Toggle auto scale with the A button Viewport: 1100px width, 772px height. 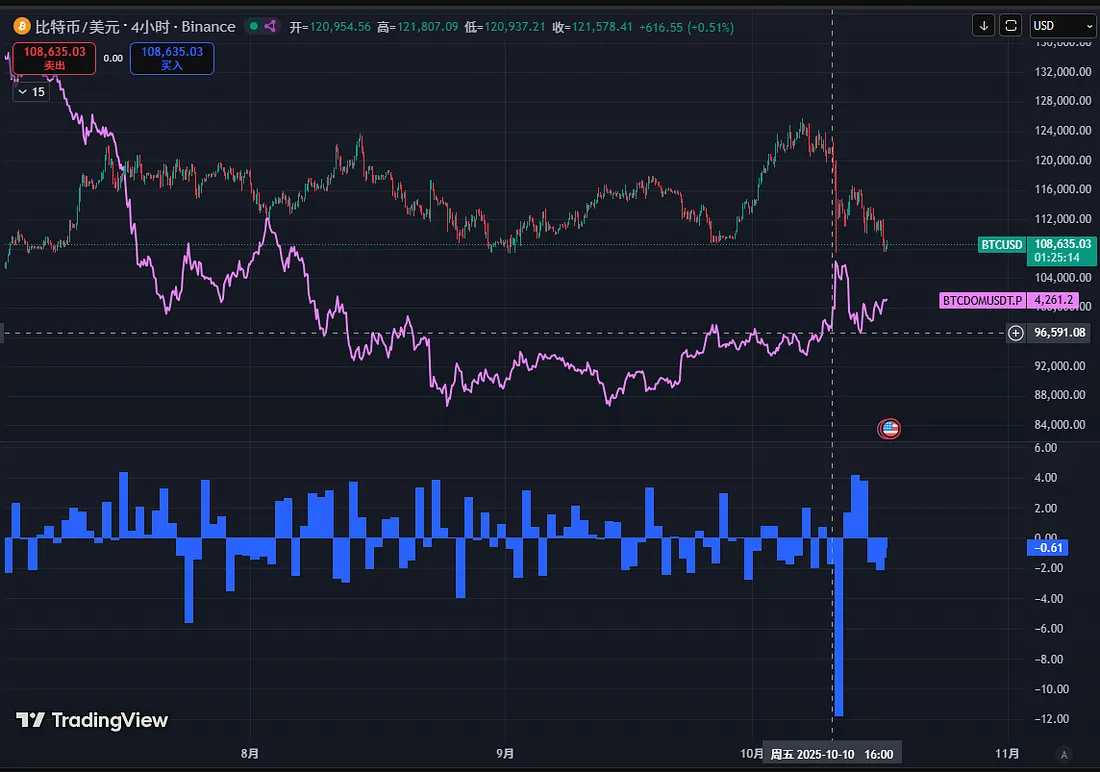[x=1064, y=754]
